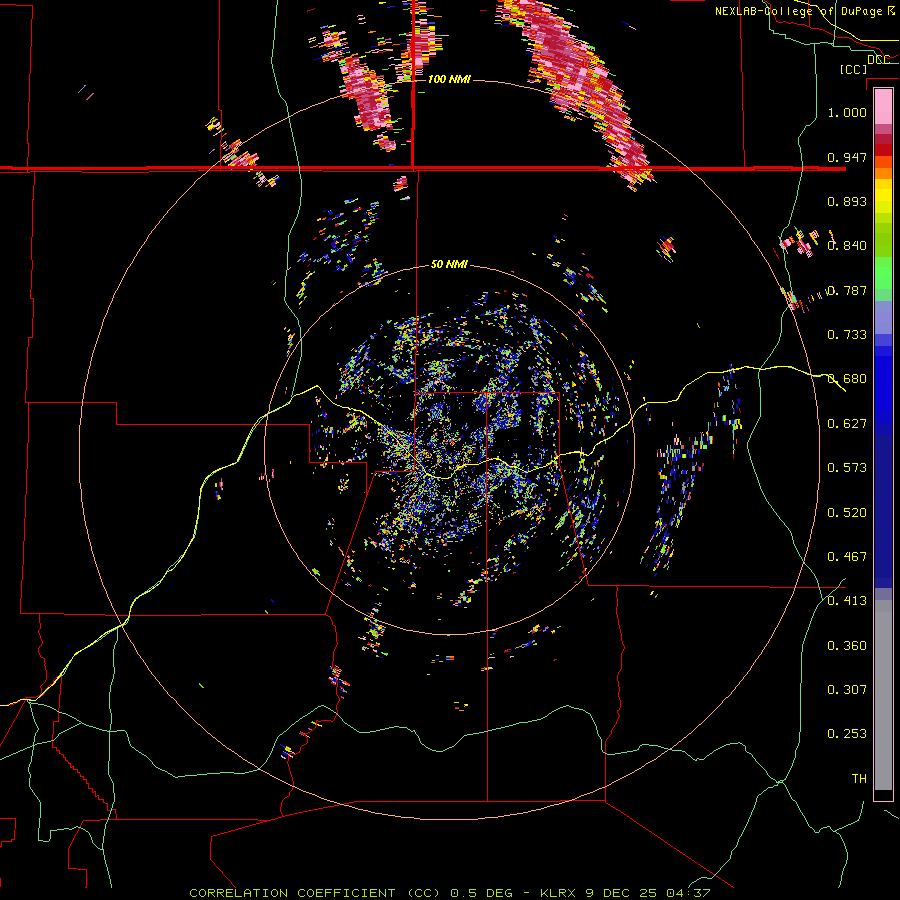Select the 0.520 scale label
This screenshot has width=900, height=900.
847,513
